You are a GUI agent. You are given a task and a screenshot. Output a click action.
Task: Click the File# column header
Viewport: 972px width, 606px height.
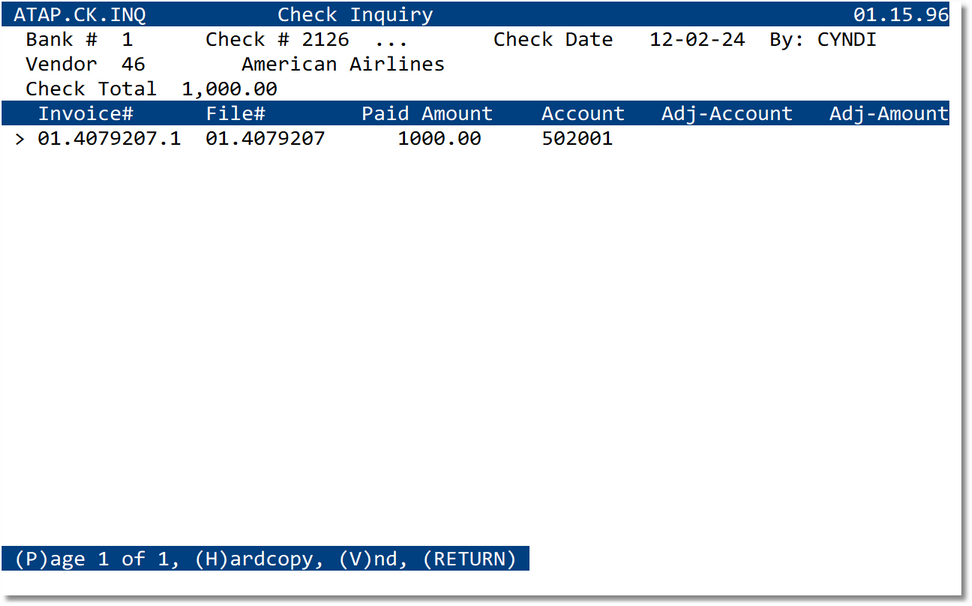[236, 113]
